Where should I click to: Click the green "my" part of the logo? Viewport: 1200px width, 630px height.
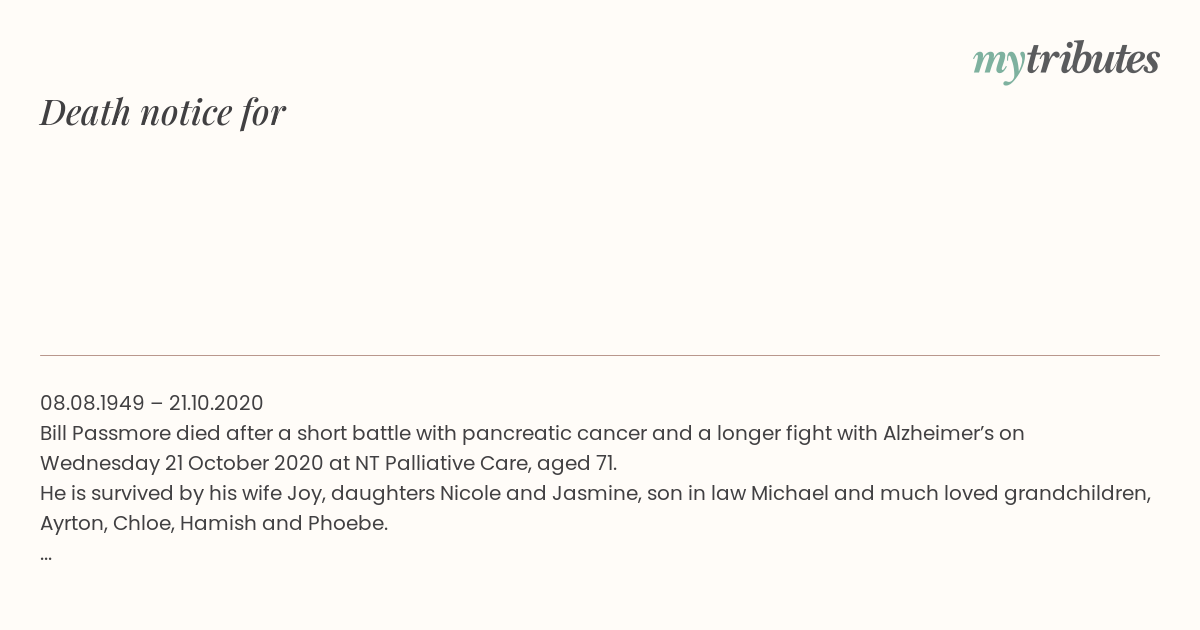click(x=998, y=63)
